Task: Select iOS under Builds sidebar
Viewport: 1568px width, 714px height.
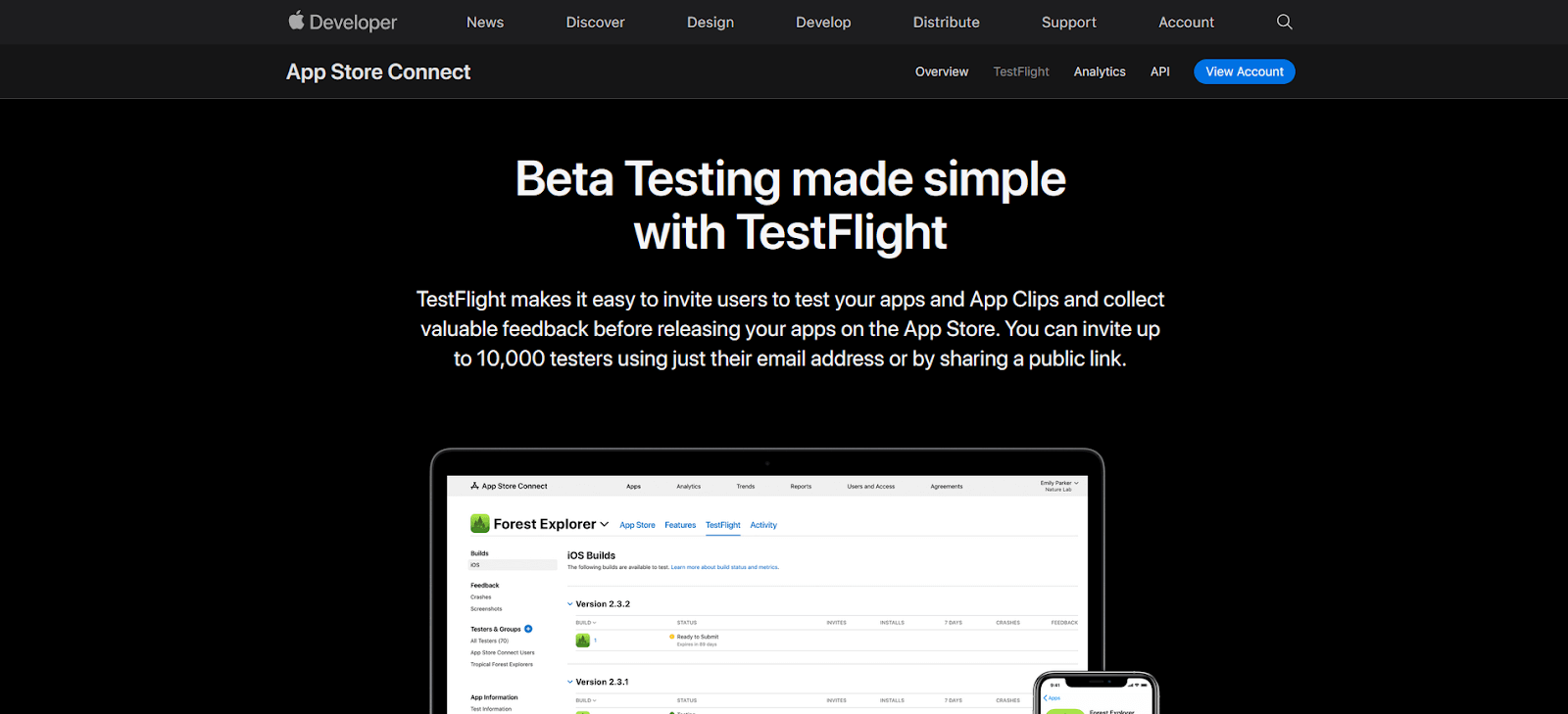Action: (513, 565)
